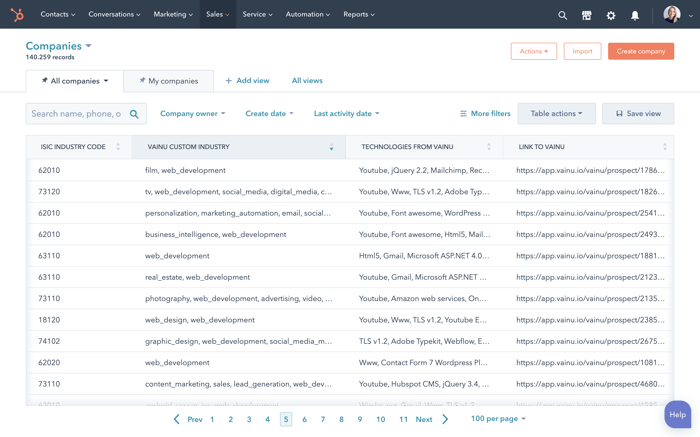
Task: Go to previous page with left chevron
Action: click(177, 419)
